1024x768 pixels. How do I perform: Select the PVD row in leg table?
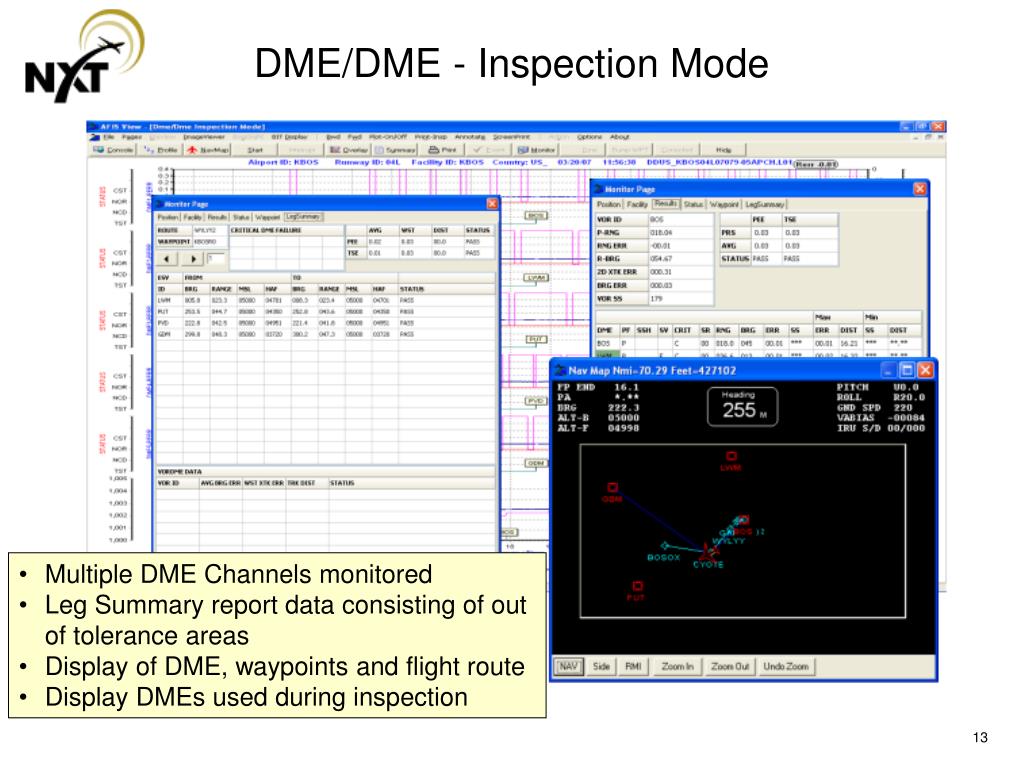[325, 323]
